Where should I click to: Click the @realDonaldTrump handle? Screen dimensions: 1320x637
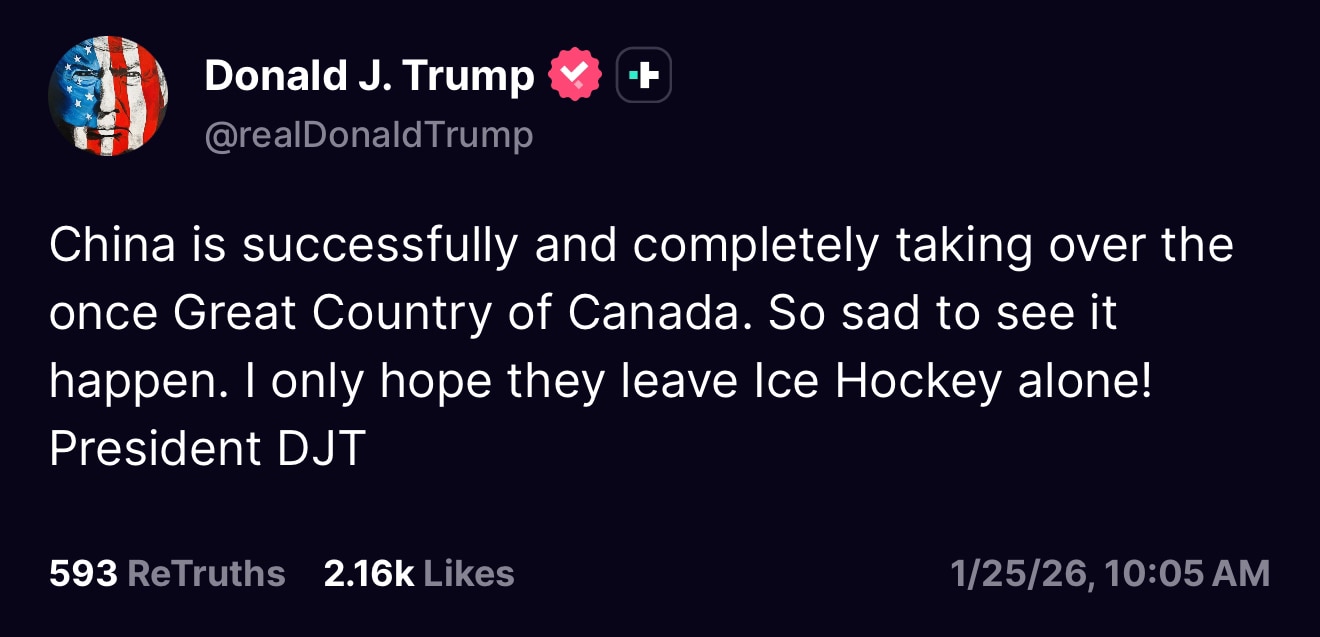click(x=368, y=135)
